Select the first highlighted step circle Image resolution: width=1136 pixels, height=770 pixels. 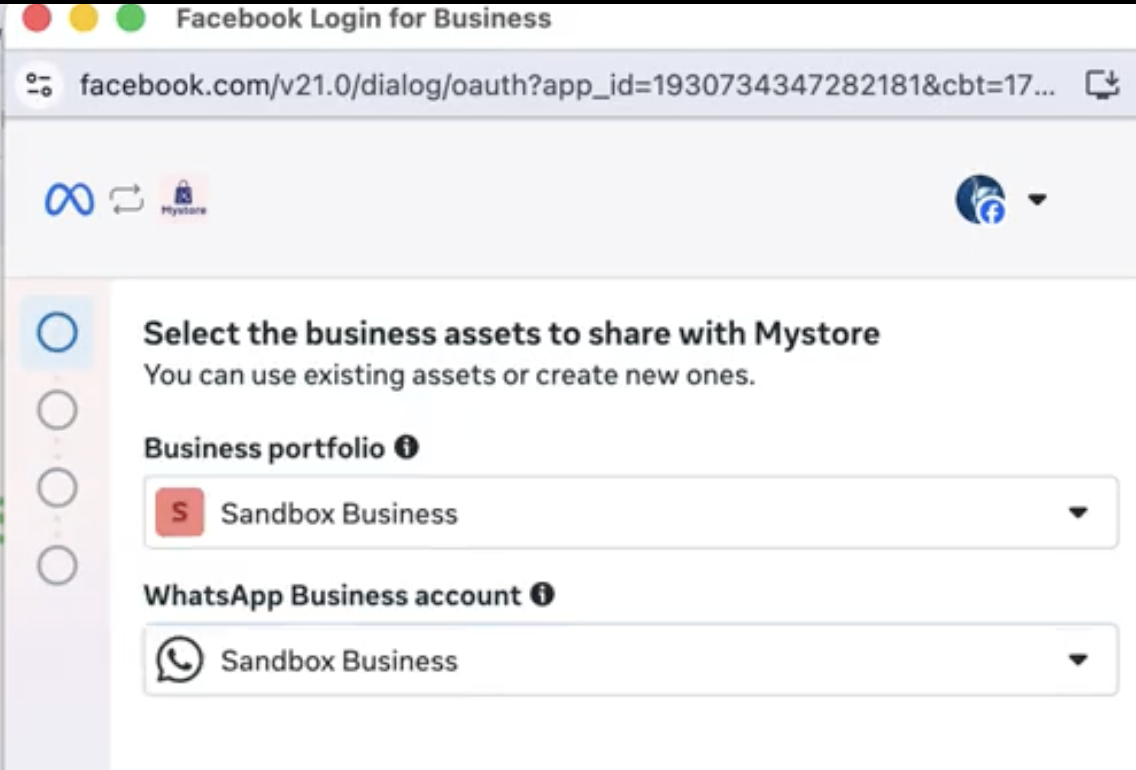[57, 332]
